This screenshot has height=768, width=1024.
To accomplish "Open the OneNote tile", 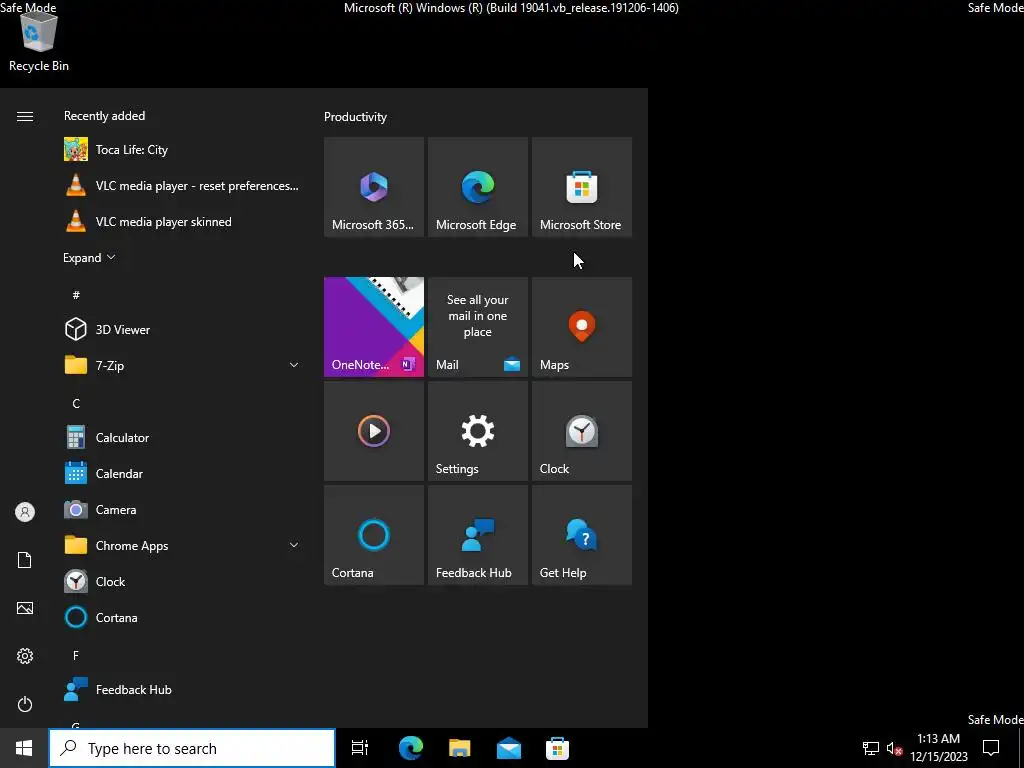I will 374,327.
